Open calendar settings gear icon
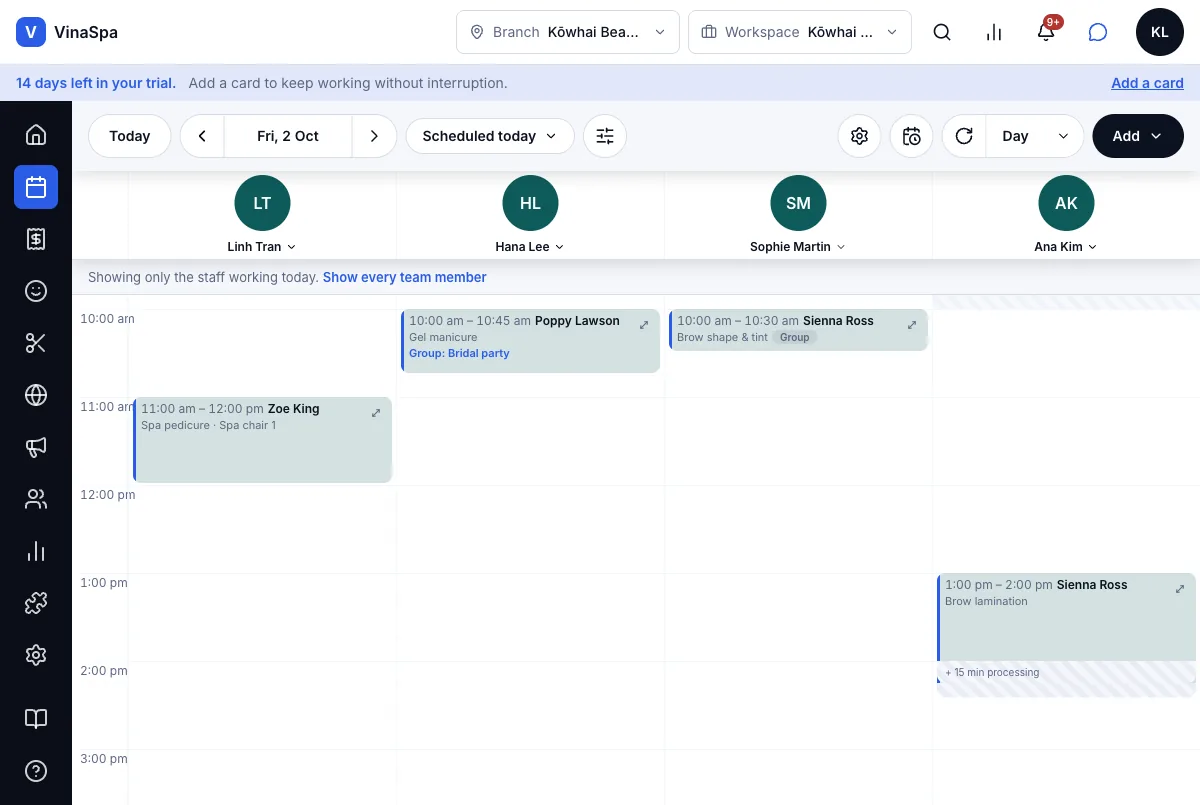1200x805 pixels. tap(859, 136)
